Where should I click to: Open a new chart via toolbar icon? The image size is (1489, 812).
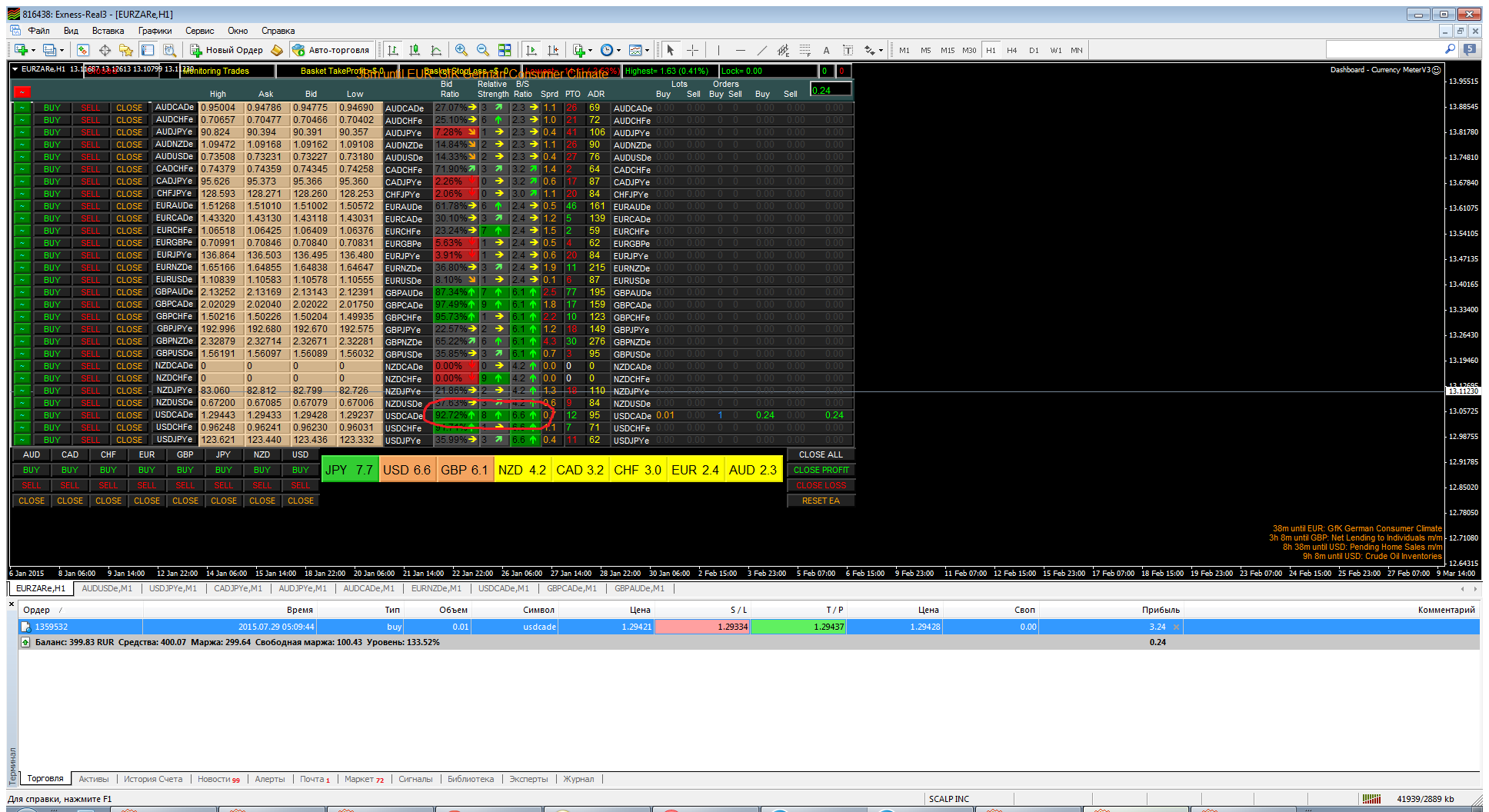[20, 50]
